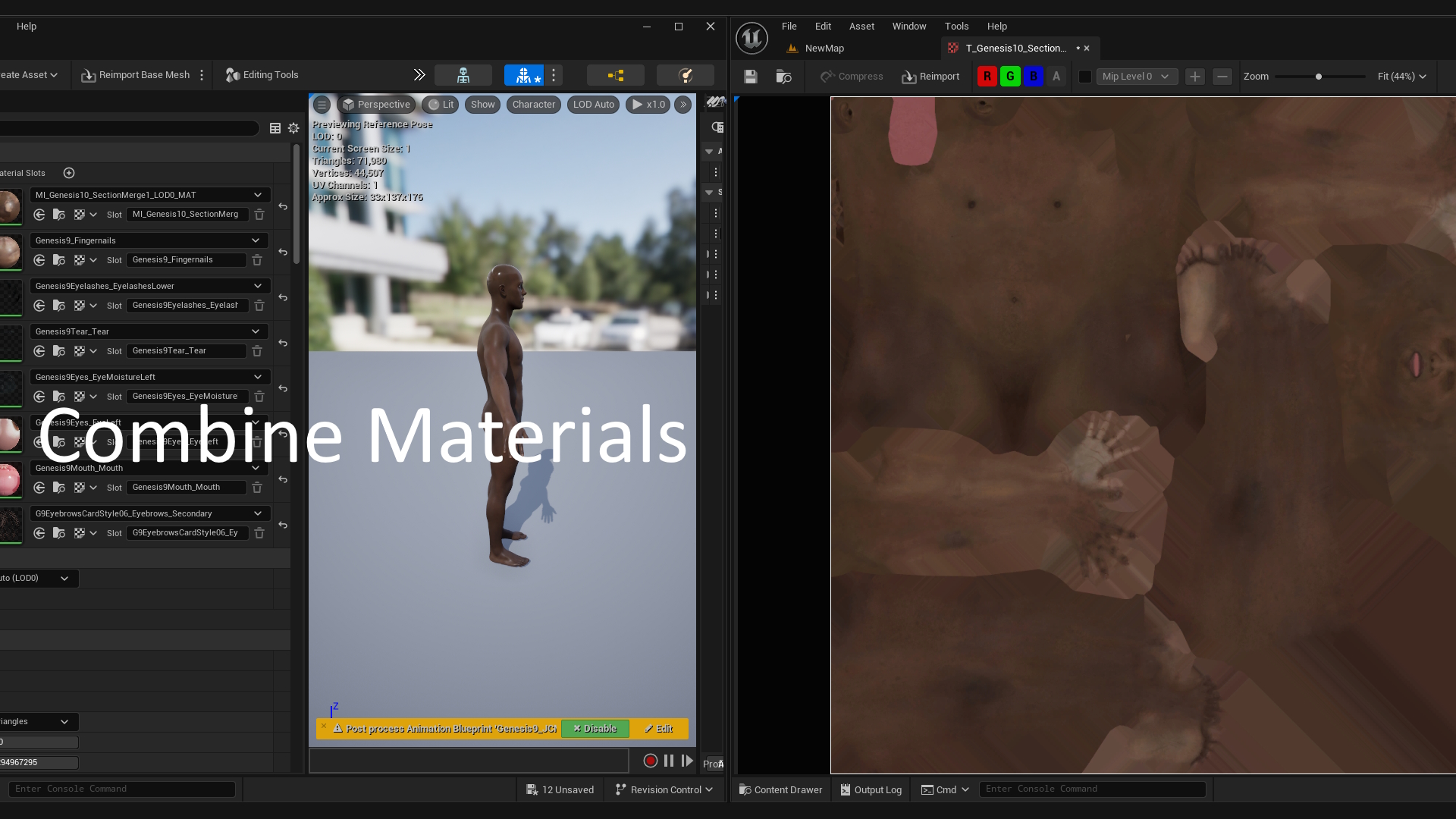Screen dimensions: 1456x819
Task: Open the Window menu
Action: [x=909, y=26]
